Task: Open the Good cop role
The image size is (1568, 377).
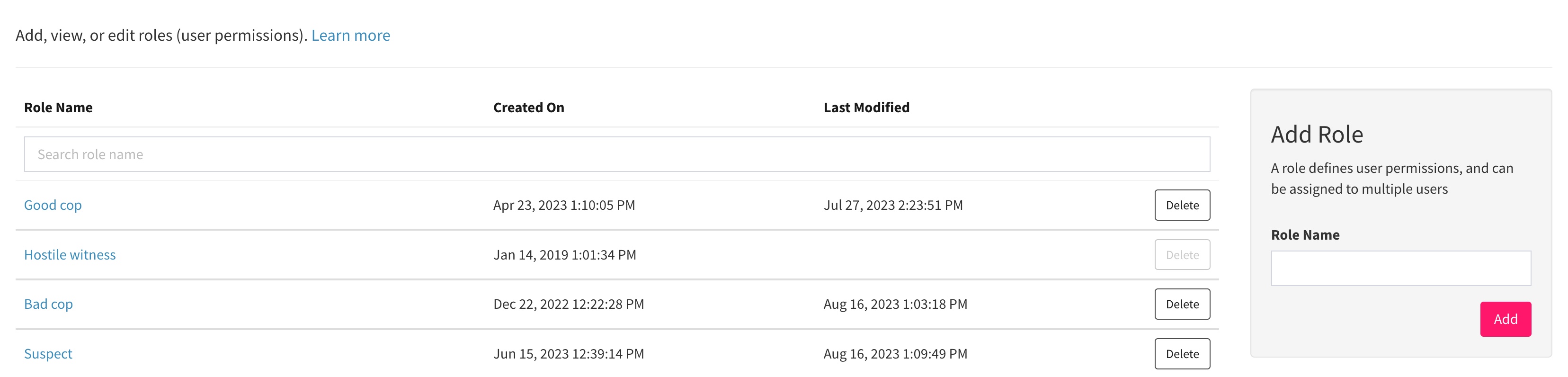Action: [x=53, y=205]
